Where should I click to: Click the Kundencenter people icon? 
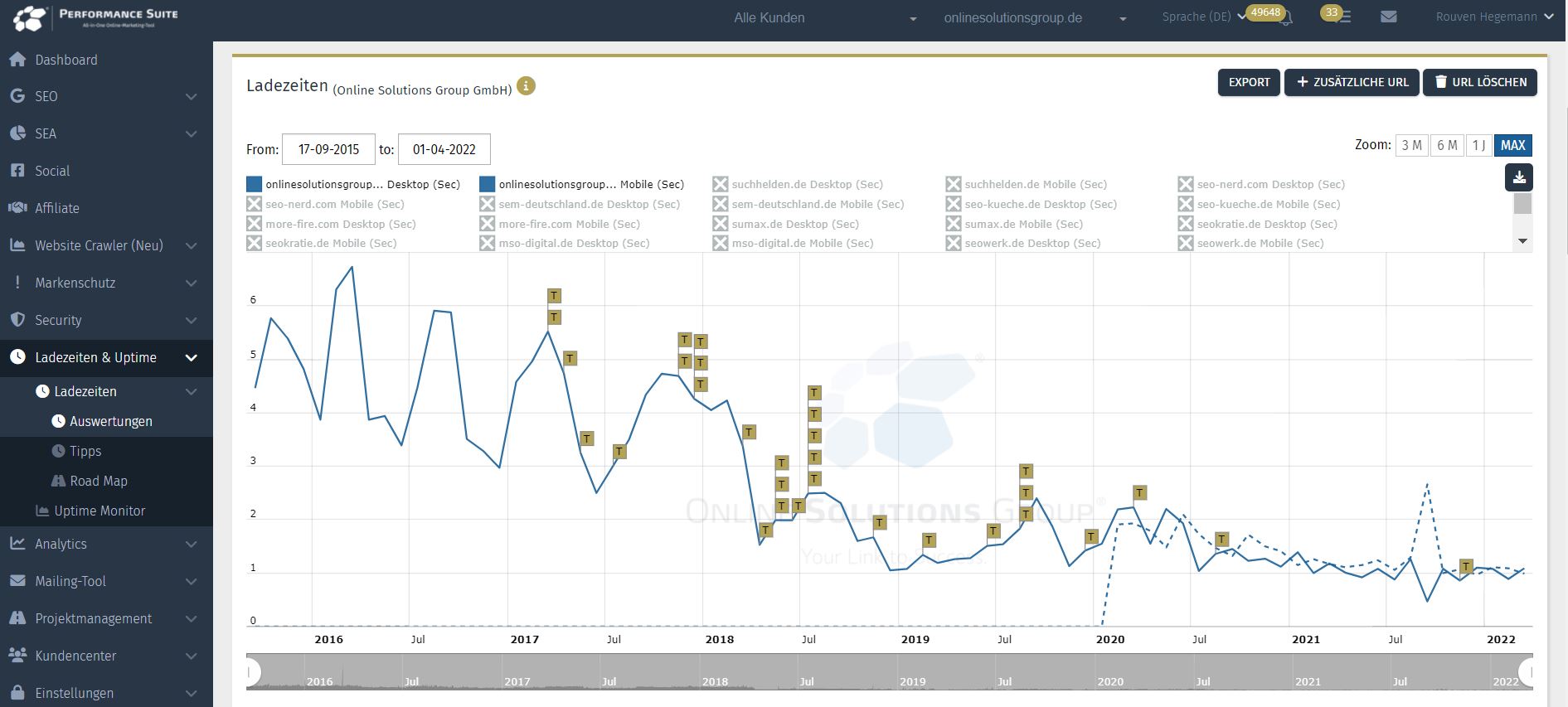17,656
